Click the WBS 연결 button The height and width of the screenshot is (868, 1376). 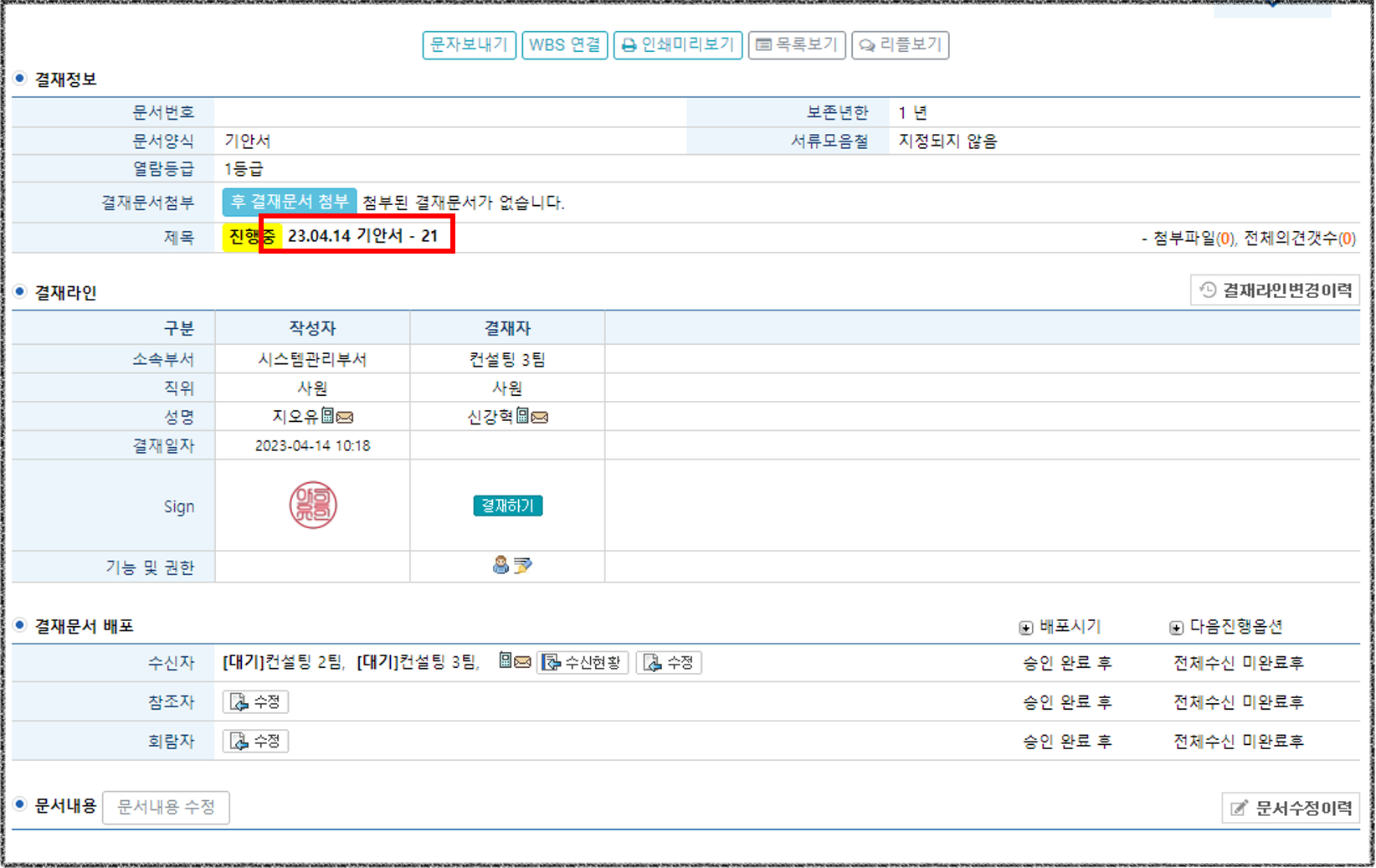point(565,44)
